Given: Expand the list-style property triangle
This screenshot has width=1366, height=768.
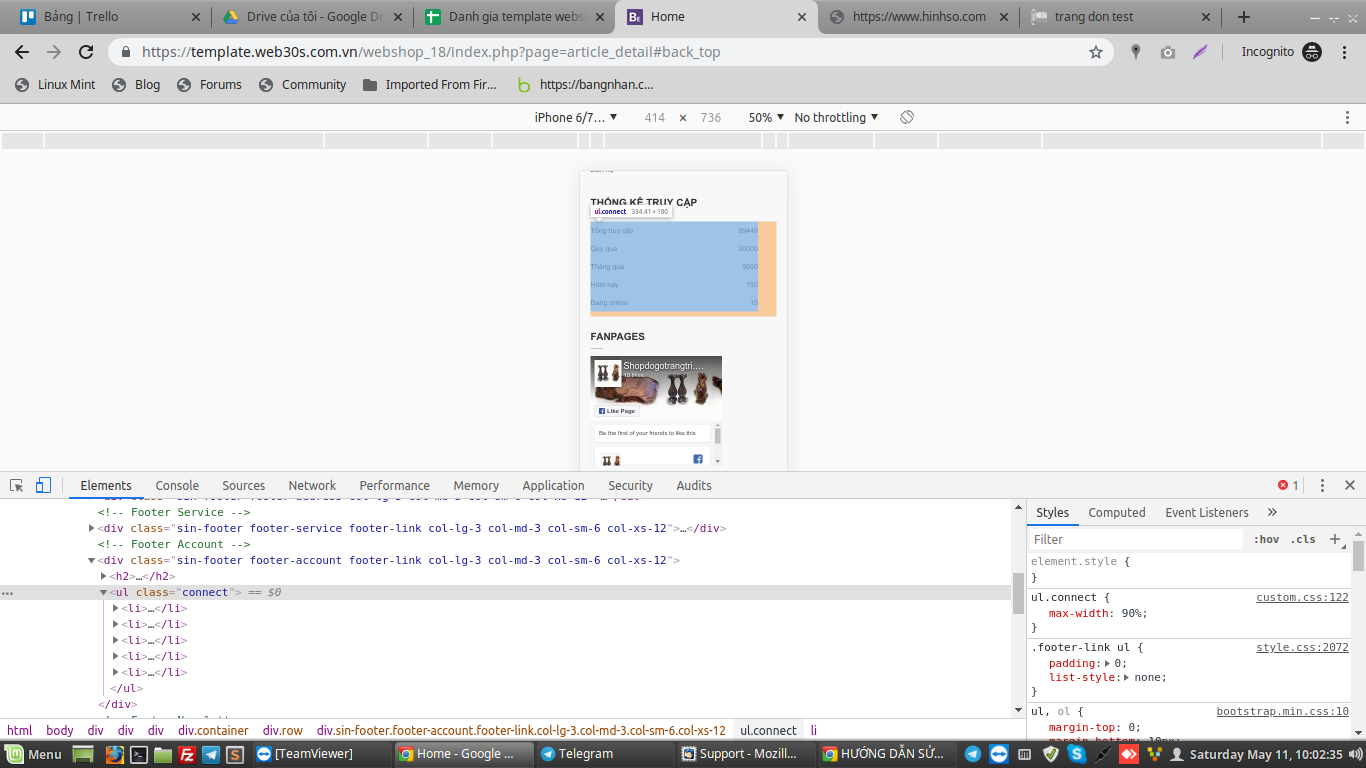Looking at the screenshot, I should click(1127, 677).
